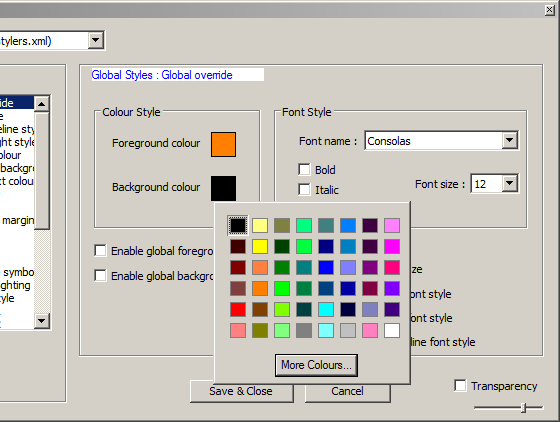Click the style list scroll up arrow

coord(42,104)
